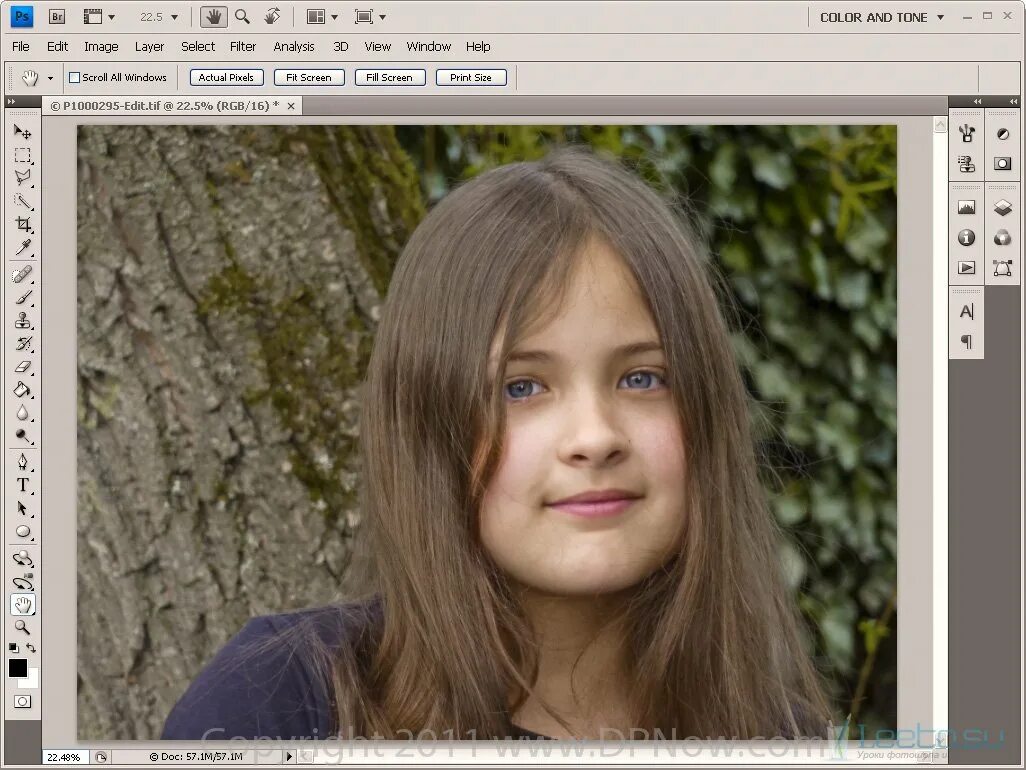Click the Print Size button
Screen dimensions: 1026x770
pos(470,77)
